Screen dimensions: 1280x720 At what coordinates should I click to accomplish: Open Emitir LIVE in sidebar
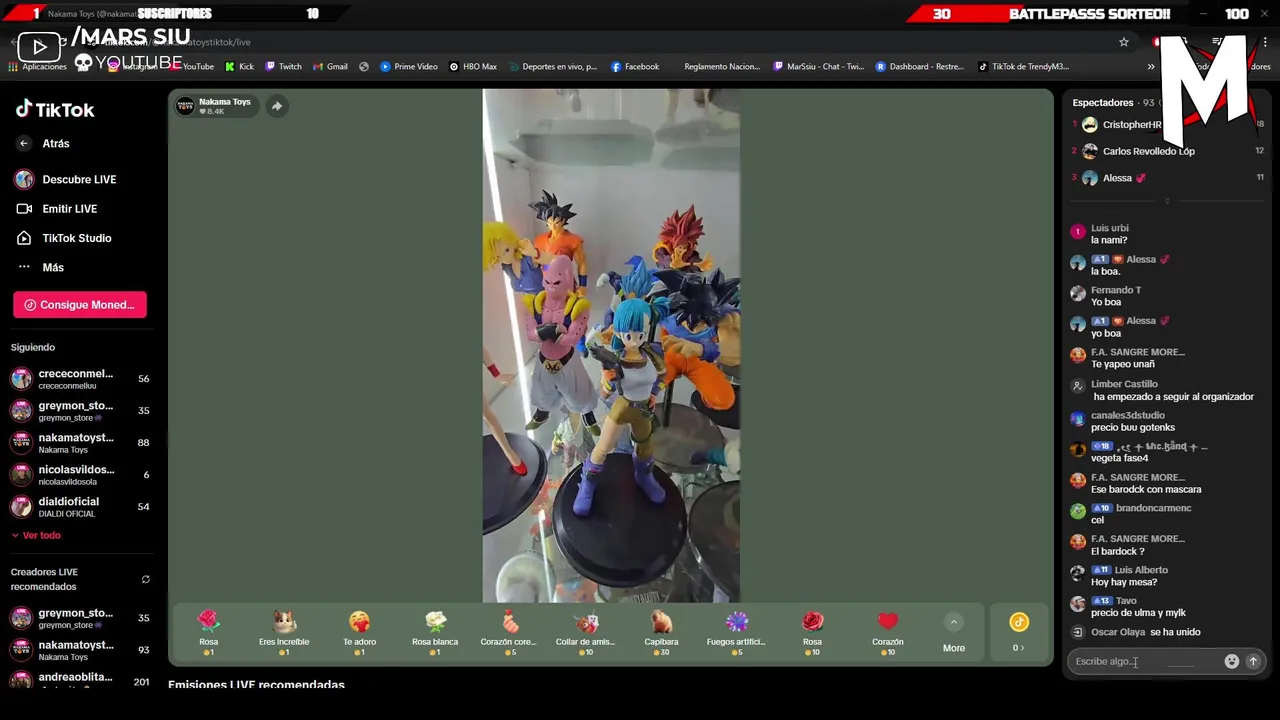[57, 209]
